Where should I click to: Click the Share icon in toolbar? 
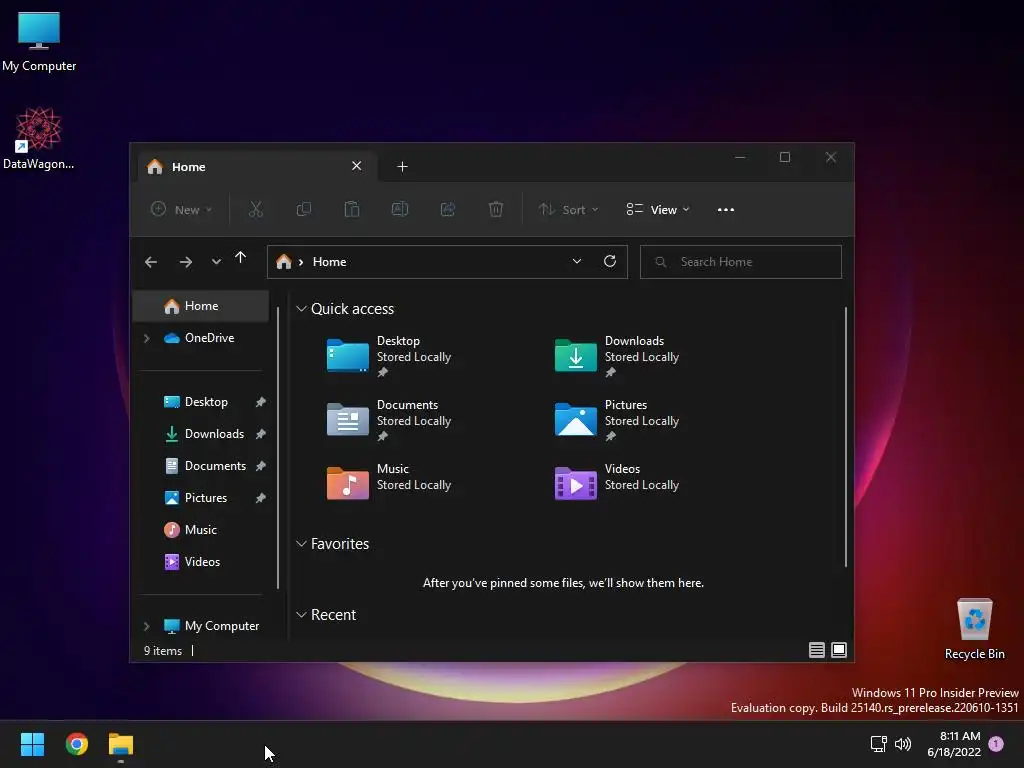[448, 209]
